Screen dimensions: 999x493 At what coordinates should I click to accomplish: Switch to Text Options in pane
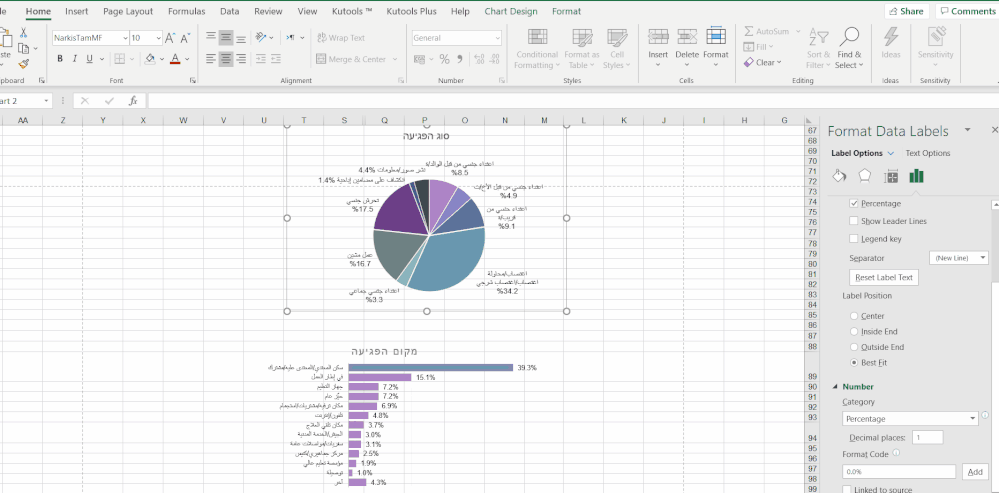tap(928, 154)
